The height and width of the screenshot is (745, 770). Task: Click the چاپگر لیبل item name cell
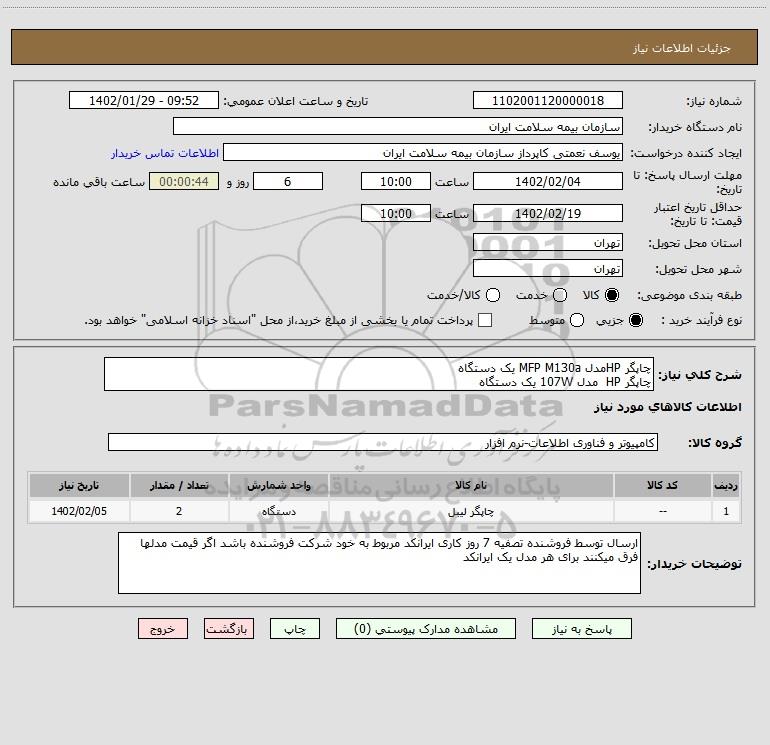(x=471, y=511)
